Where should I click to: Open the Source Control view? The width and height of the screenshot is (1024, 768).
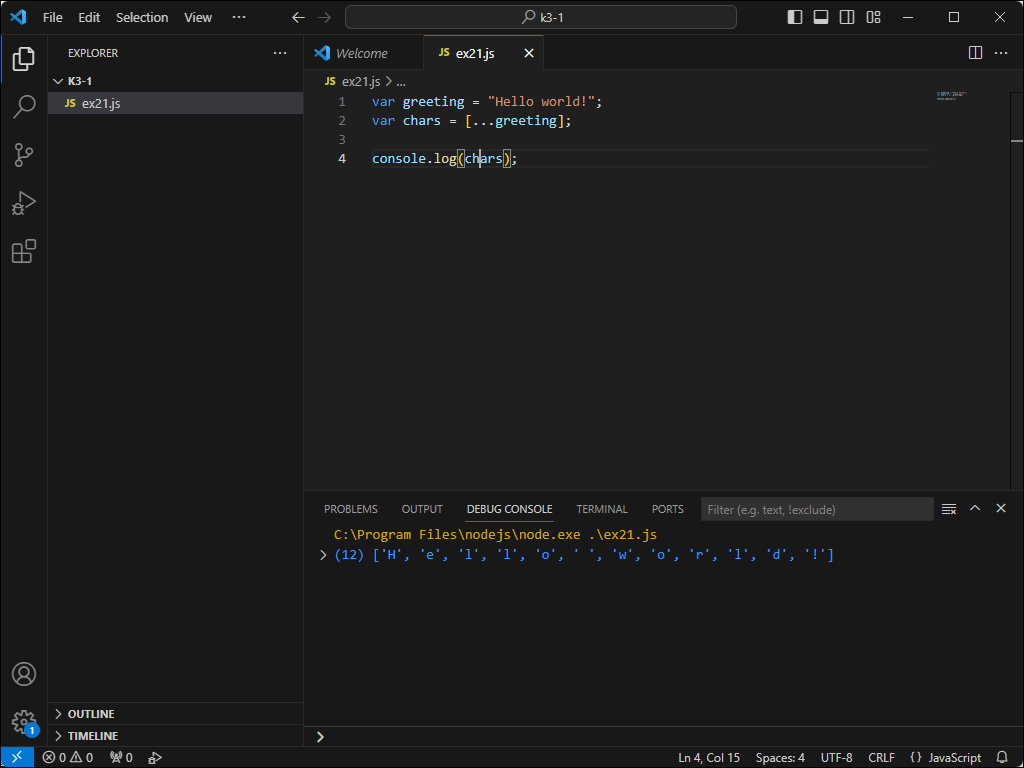24,155
